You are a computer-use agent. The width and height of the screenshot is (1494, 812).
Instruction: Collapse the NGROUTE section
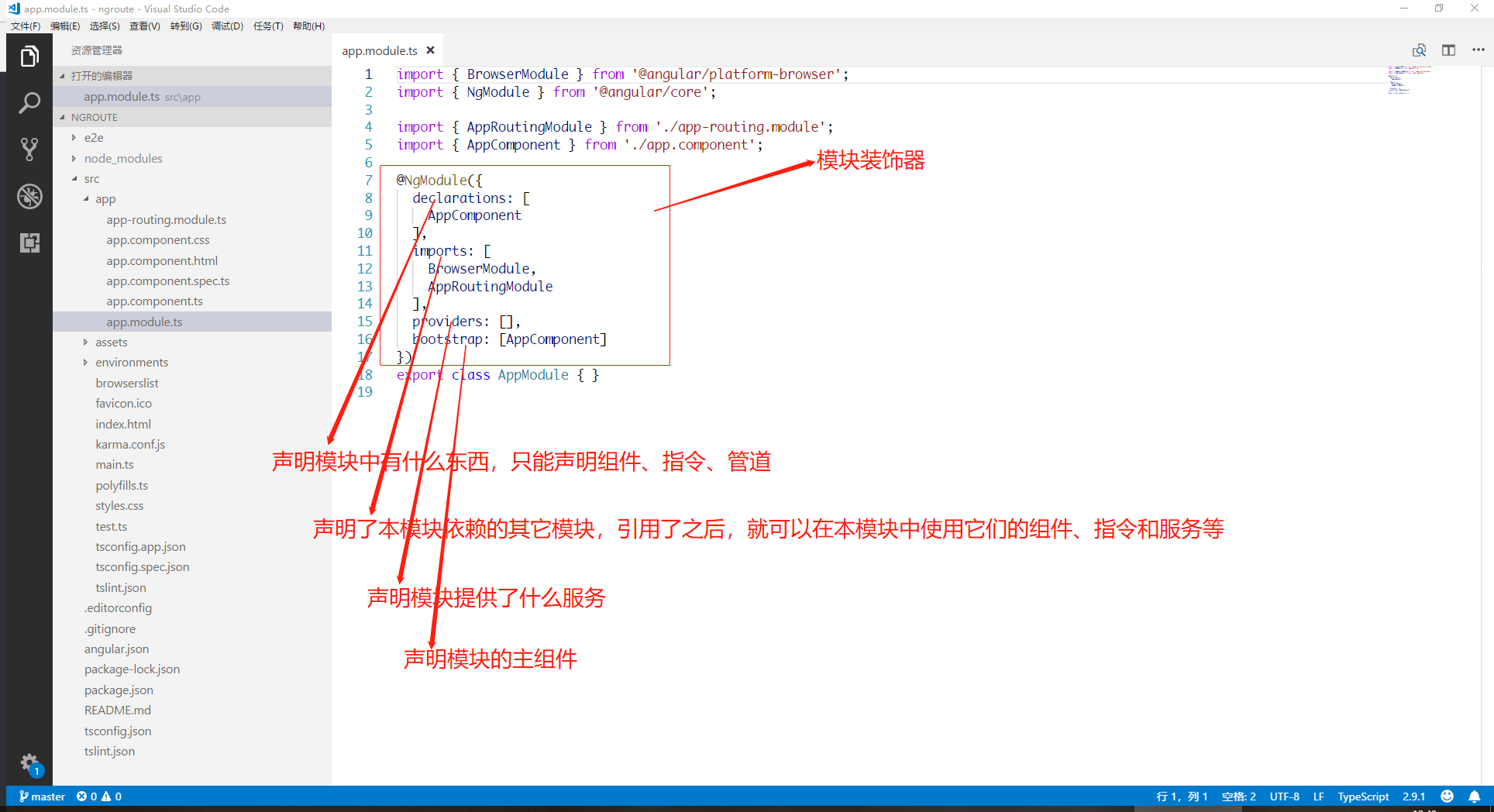(x=192, y=117)
